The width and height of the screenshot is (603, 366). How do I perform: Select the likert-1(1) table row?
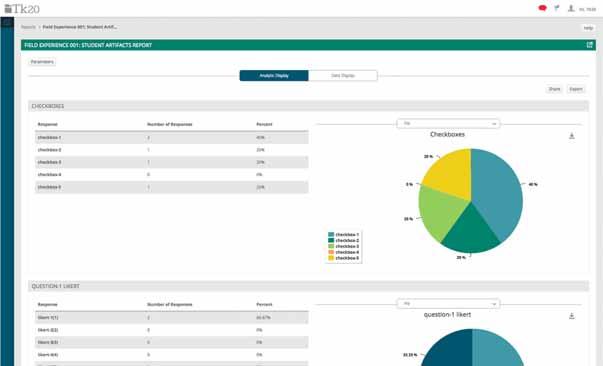click(172, 318)
